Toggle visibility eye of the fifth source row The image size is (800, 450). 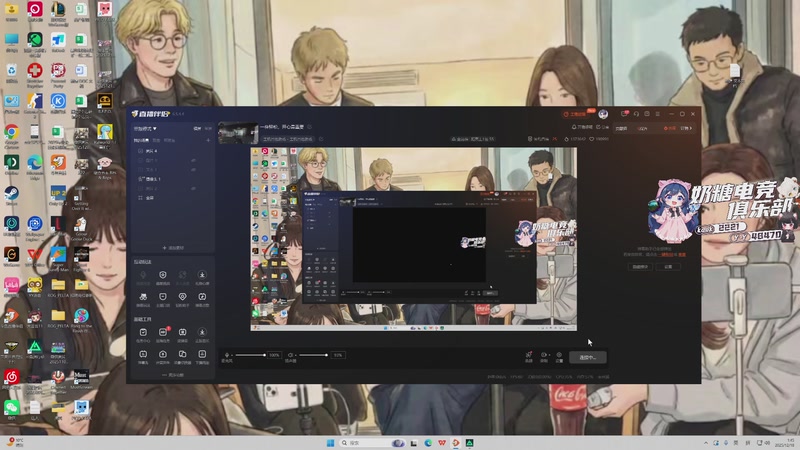(193, 188)
